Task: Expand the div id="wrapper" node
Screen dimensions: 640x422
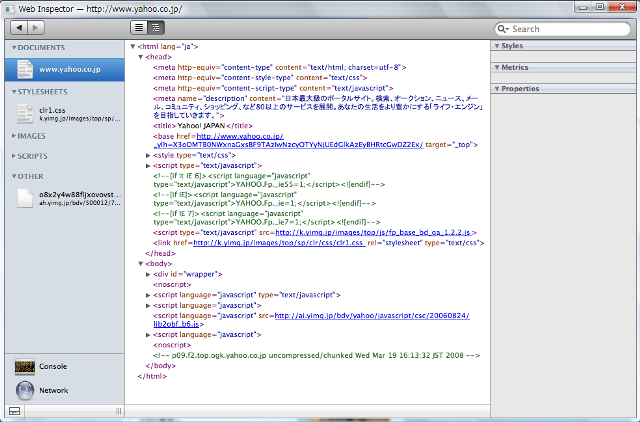Action: (148, 274)
